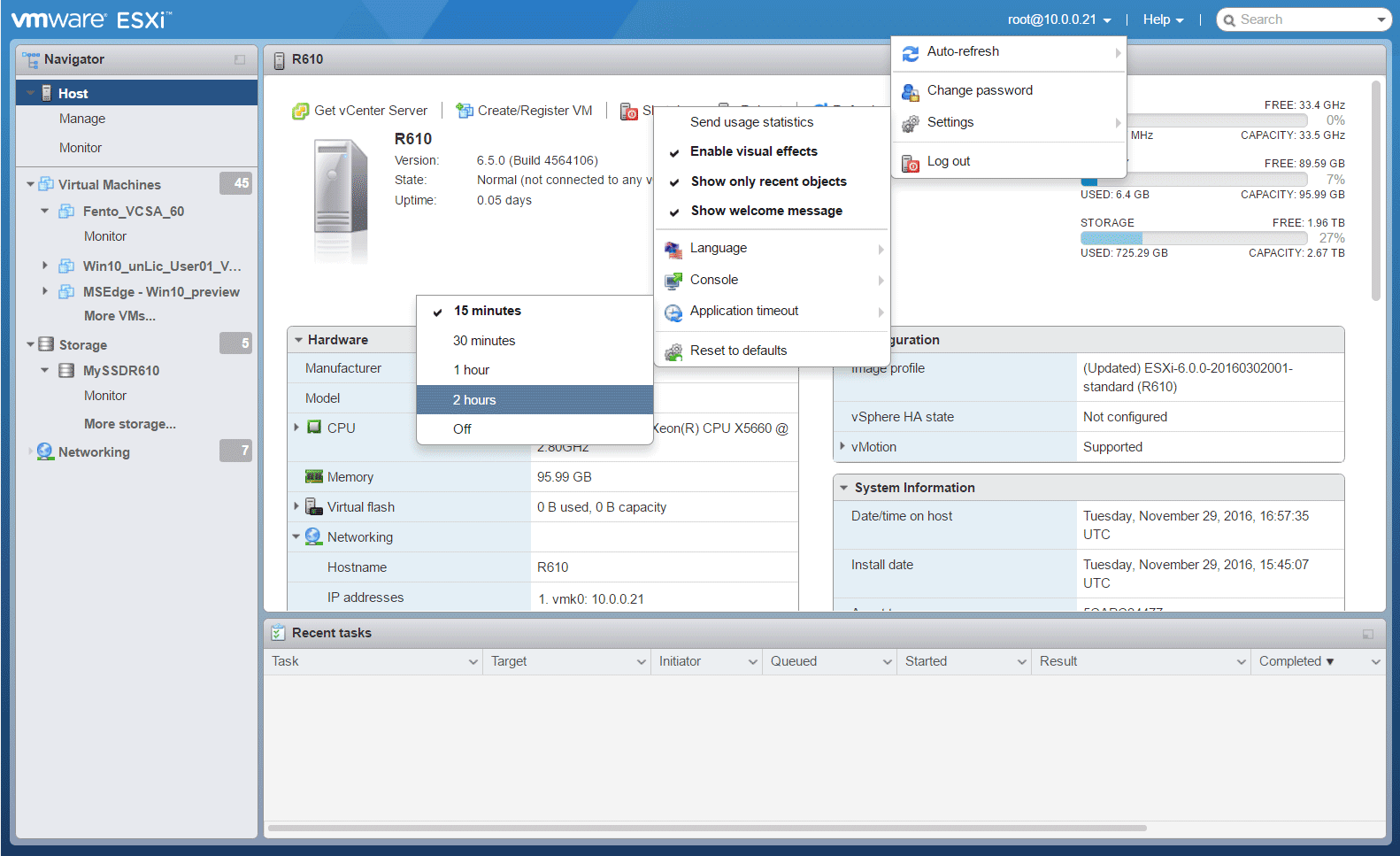The image size is (1400, 856).
Task: Minimize the Navigator panel
Action: pos(240,59)
